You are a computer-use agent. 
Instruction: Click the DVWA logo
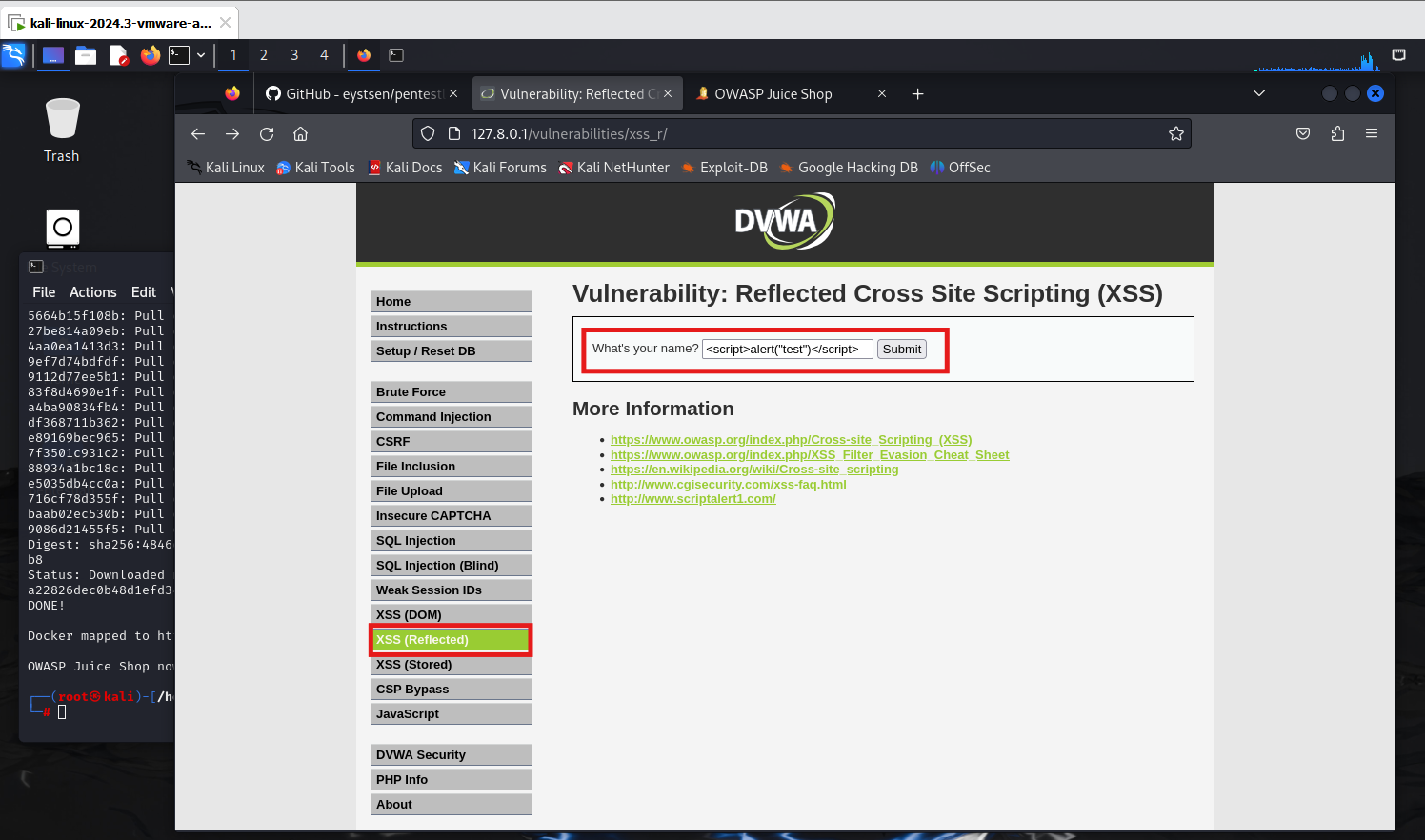click(x=784, y=221)
